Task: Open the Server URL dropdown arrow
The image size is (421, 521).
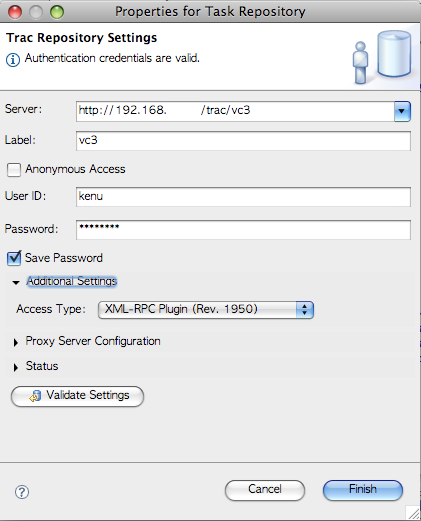Action: [402, 111]
